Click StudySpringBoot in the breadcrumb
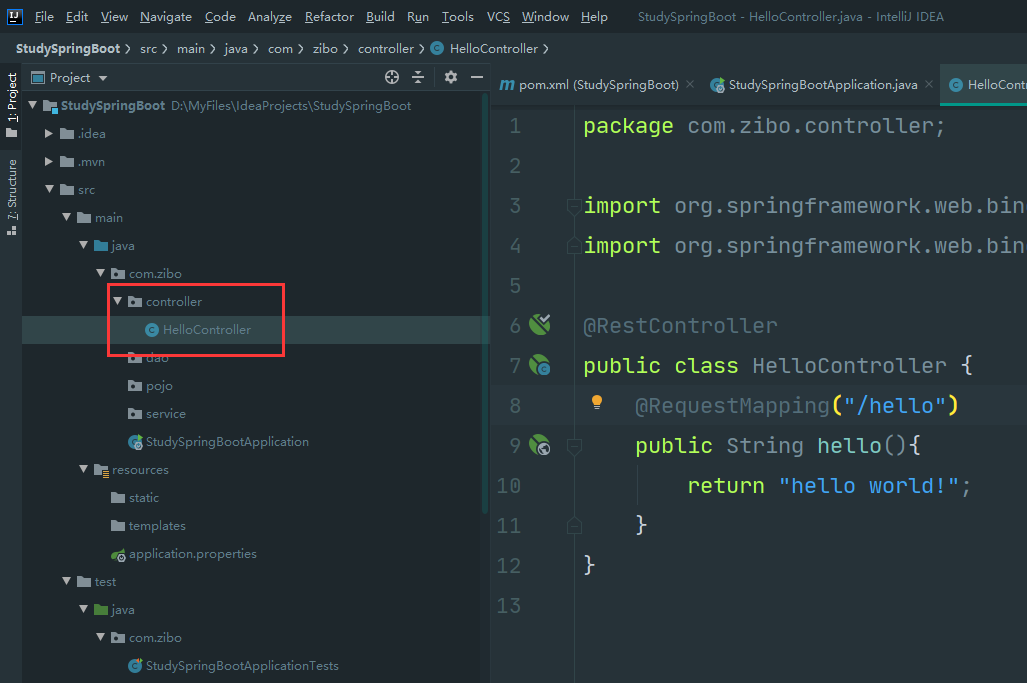Image resolution: width=1027 pixels, height=683 pixels. [68, 48]
